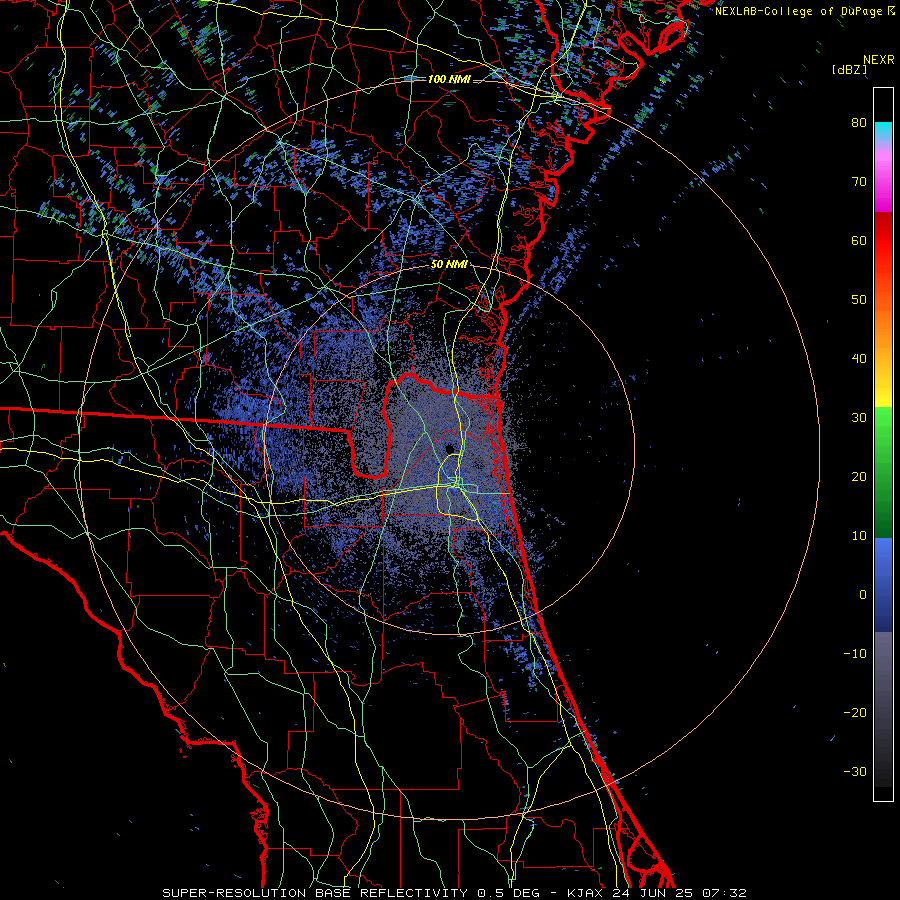Click the KJAX radar site black dot
Viewport: 900px width, 900px height.
tap(449, 448)
